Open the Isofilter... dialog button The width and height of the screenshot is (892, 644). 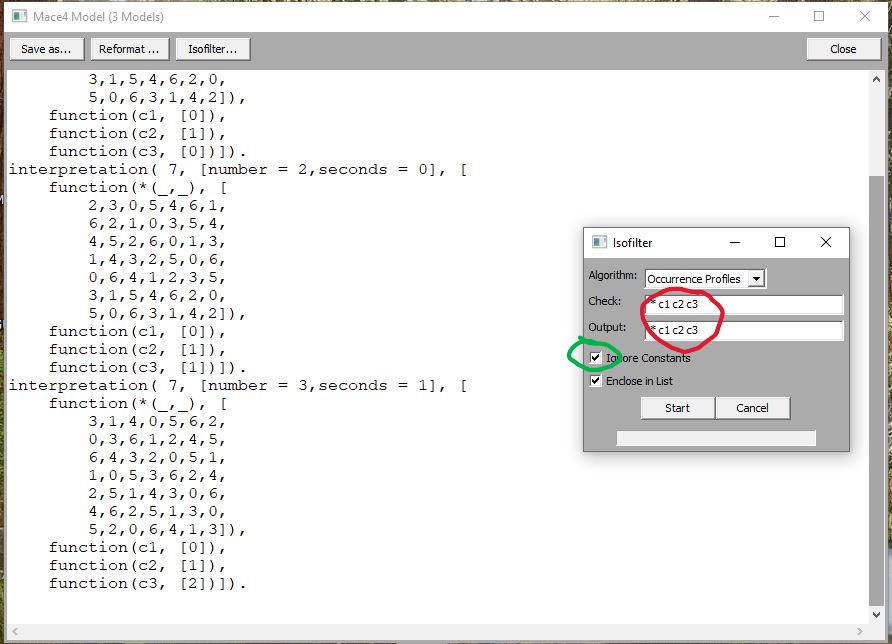[x=213, y=49]
